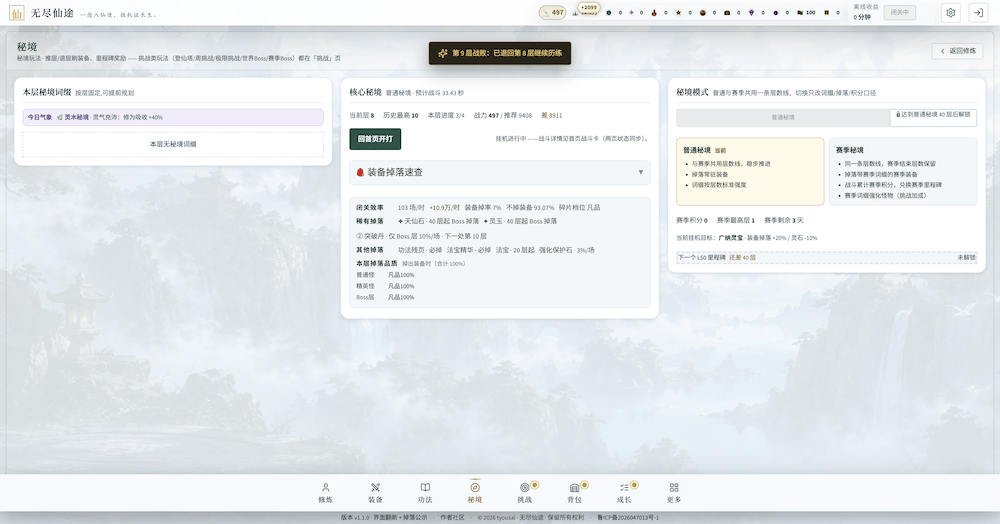Click the bar chart icon under +2099 badge
The height and width of the screenshot is (524, 1000).
click(x=575, y=13)
